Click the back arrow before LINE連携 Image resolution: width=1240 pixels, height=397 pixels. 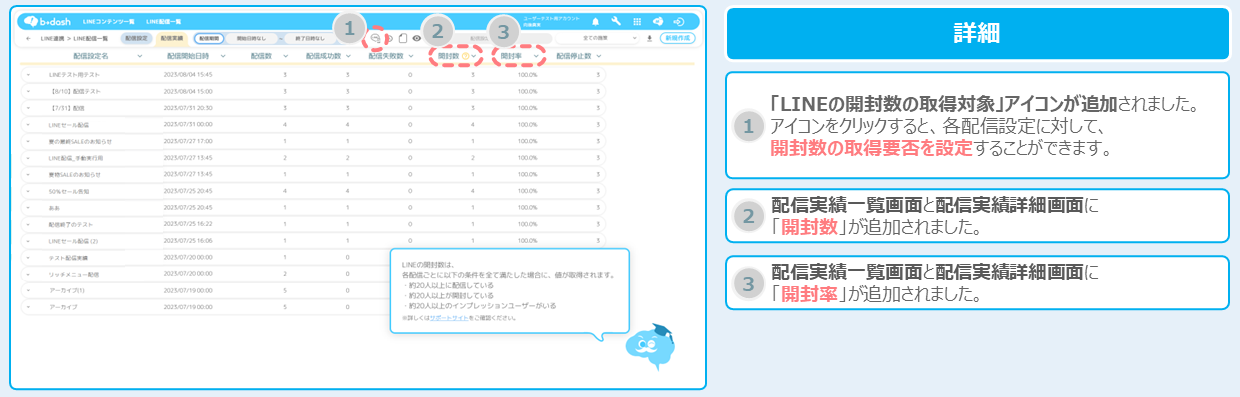pyautogui.click(x=27, y=38)
